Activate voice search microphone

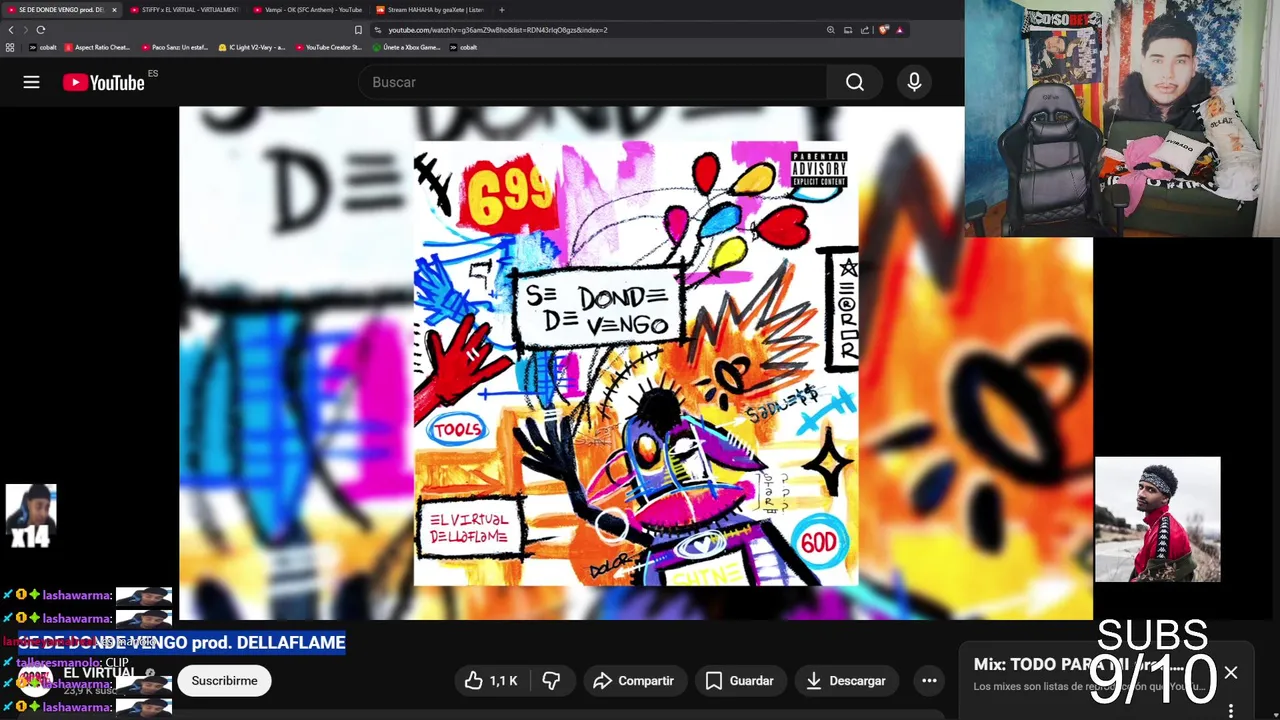(x=914, y=82)
